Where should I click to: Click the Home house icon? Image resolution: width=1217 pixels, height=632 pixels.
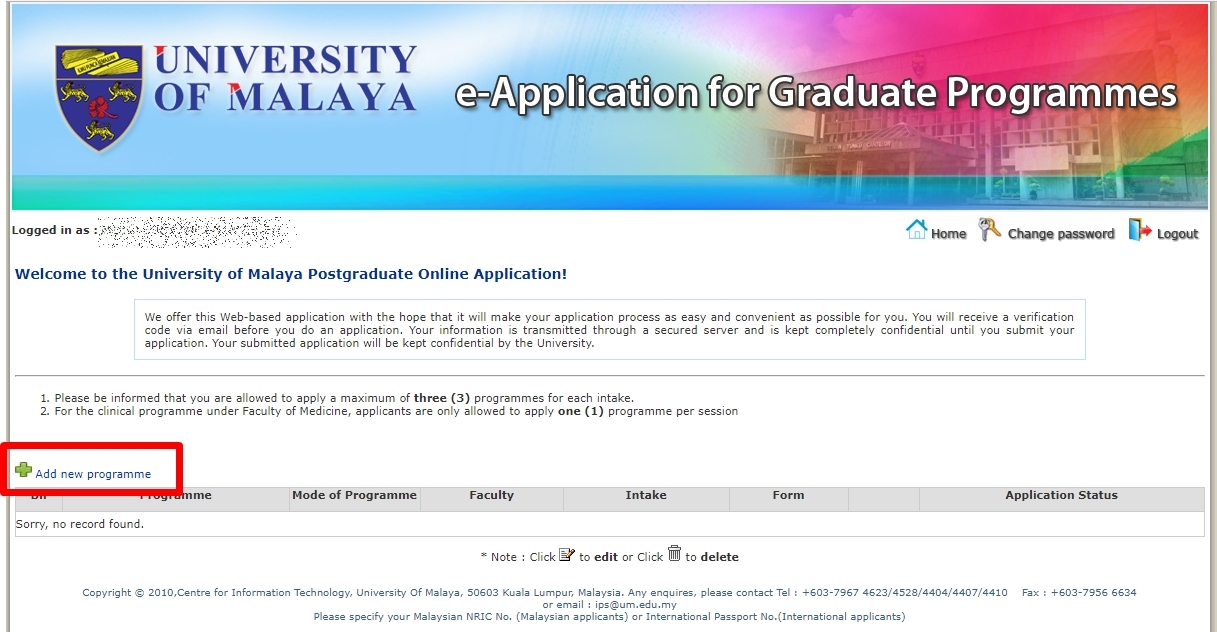pyautogui.click(x=916, y=230)
